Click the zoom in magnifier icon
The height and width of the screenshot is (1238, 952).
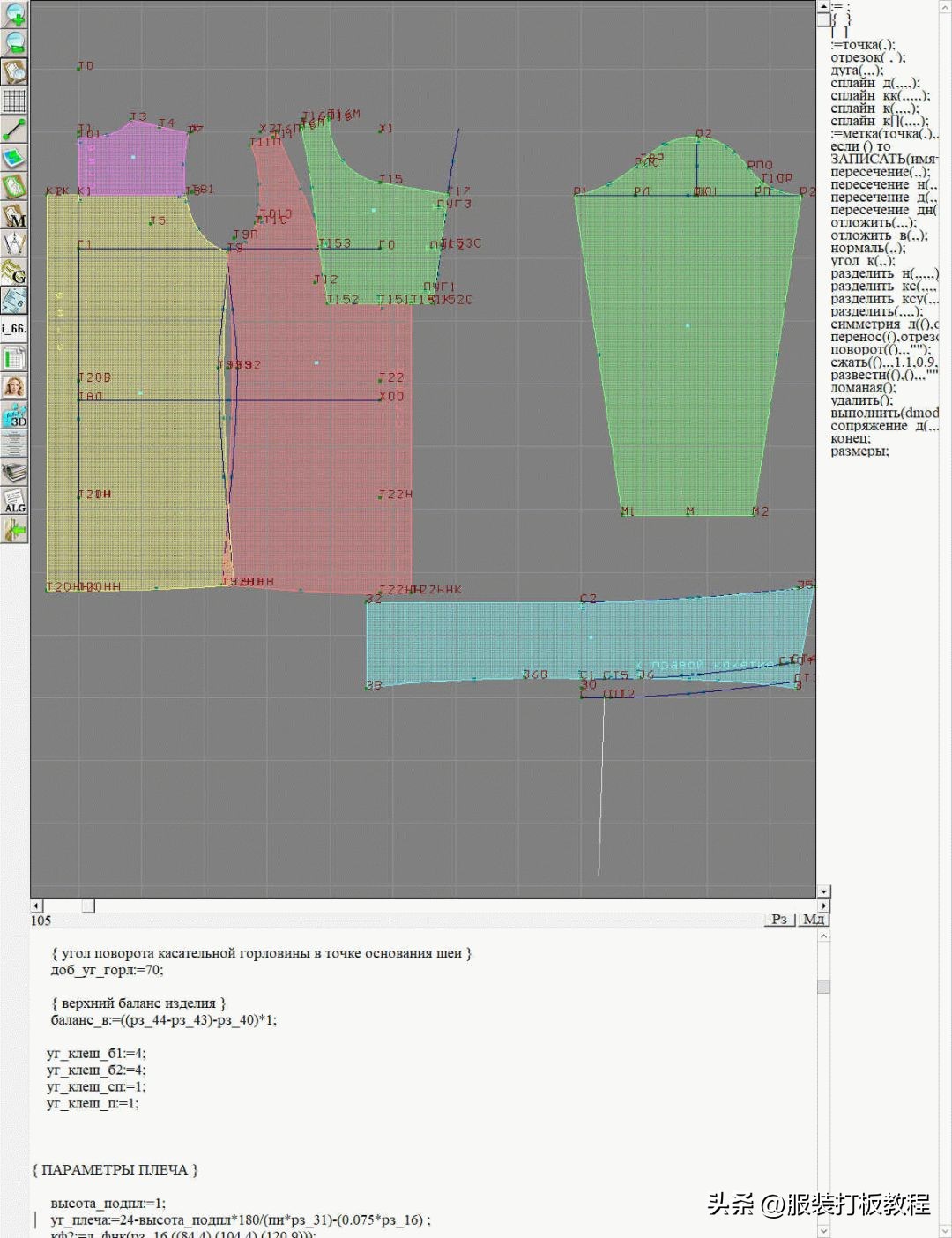point(15,15)
